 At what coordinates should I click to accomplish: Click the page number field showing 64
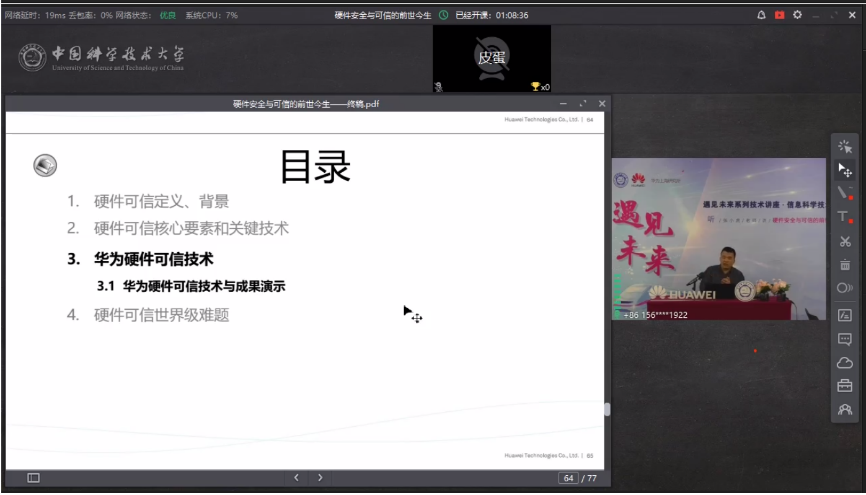[x=568, y=478]
